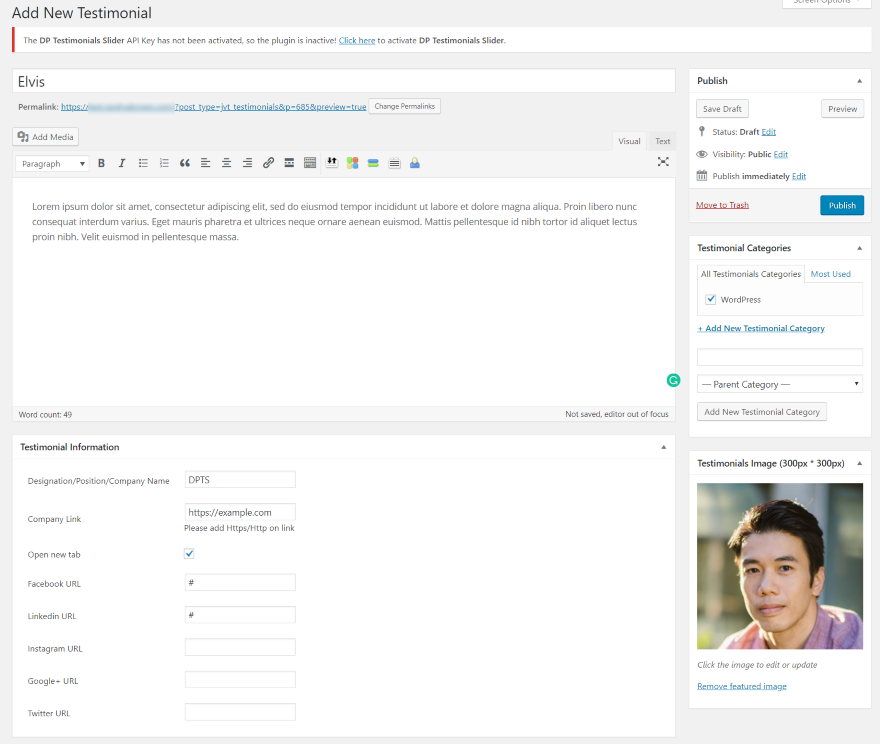This screenshot has height=744, width=880.
Task: Click the blue Publish button
Action: click(x=841, y=205)
